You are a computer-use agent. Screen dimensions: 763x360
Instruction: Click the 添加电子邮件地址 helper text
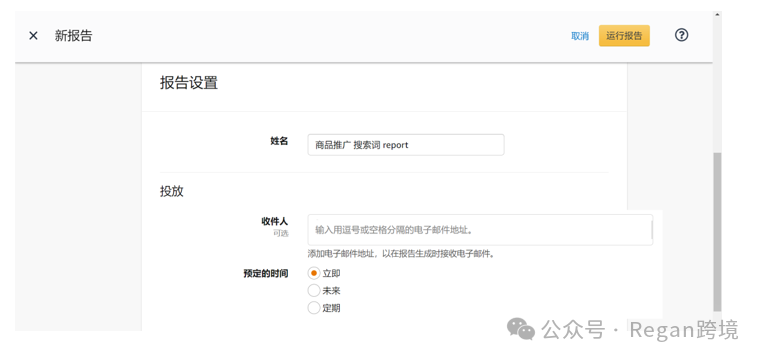click(x=401, y=254)
